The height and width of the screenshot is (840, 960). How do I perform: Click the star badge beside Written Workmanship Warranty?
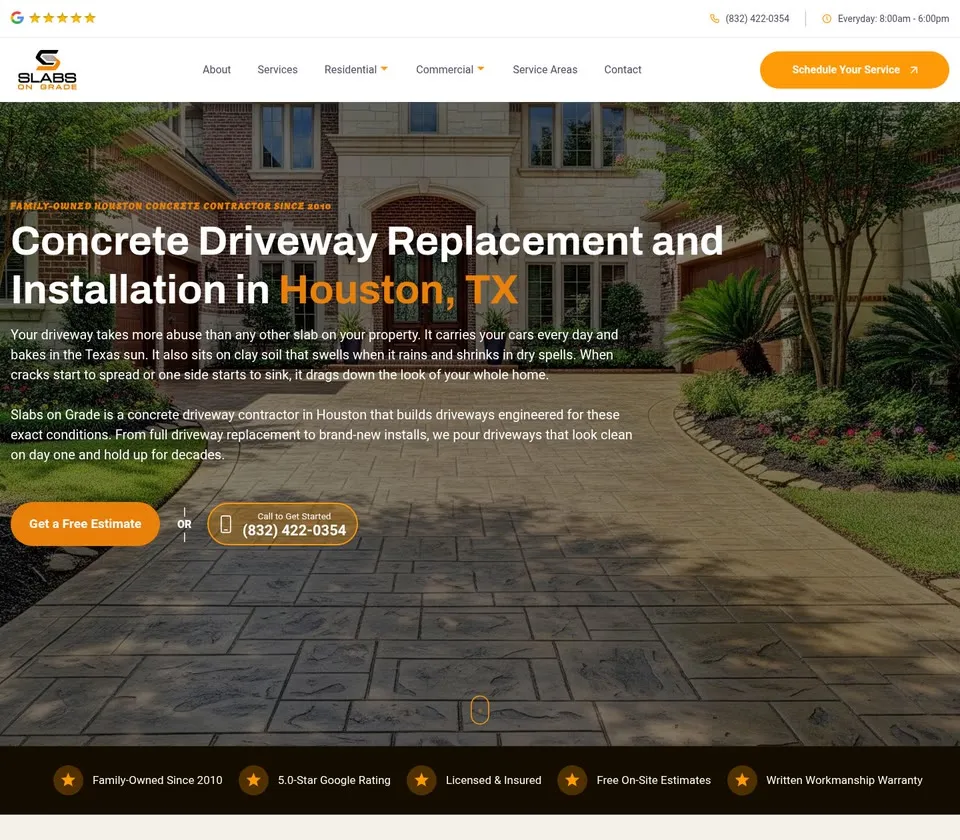(x=742, y=780)
